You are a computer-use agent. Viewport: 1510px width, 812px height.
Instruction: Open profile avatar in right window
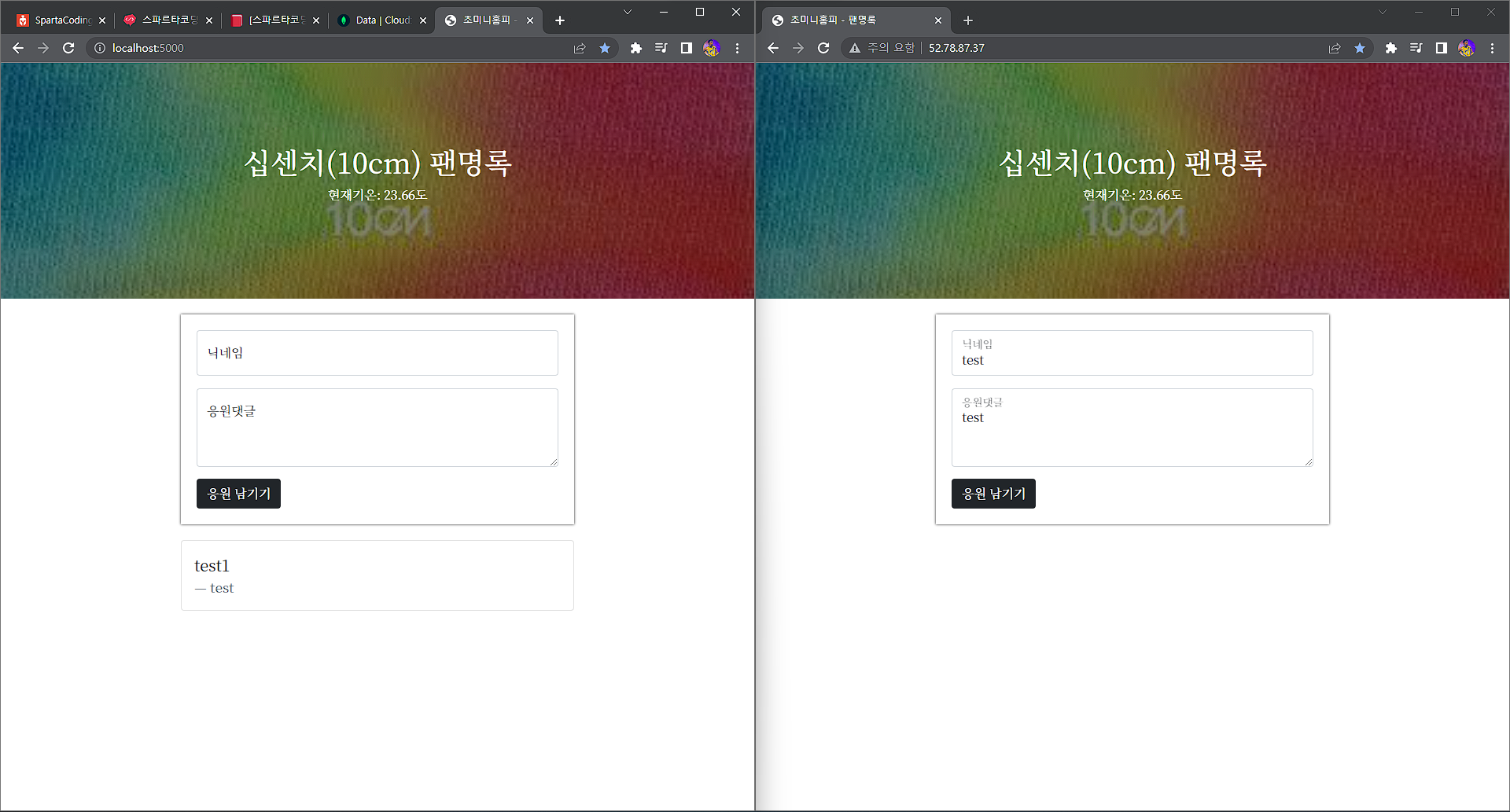click(1467, 48)
